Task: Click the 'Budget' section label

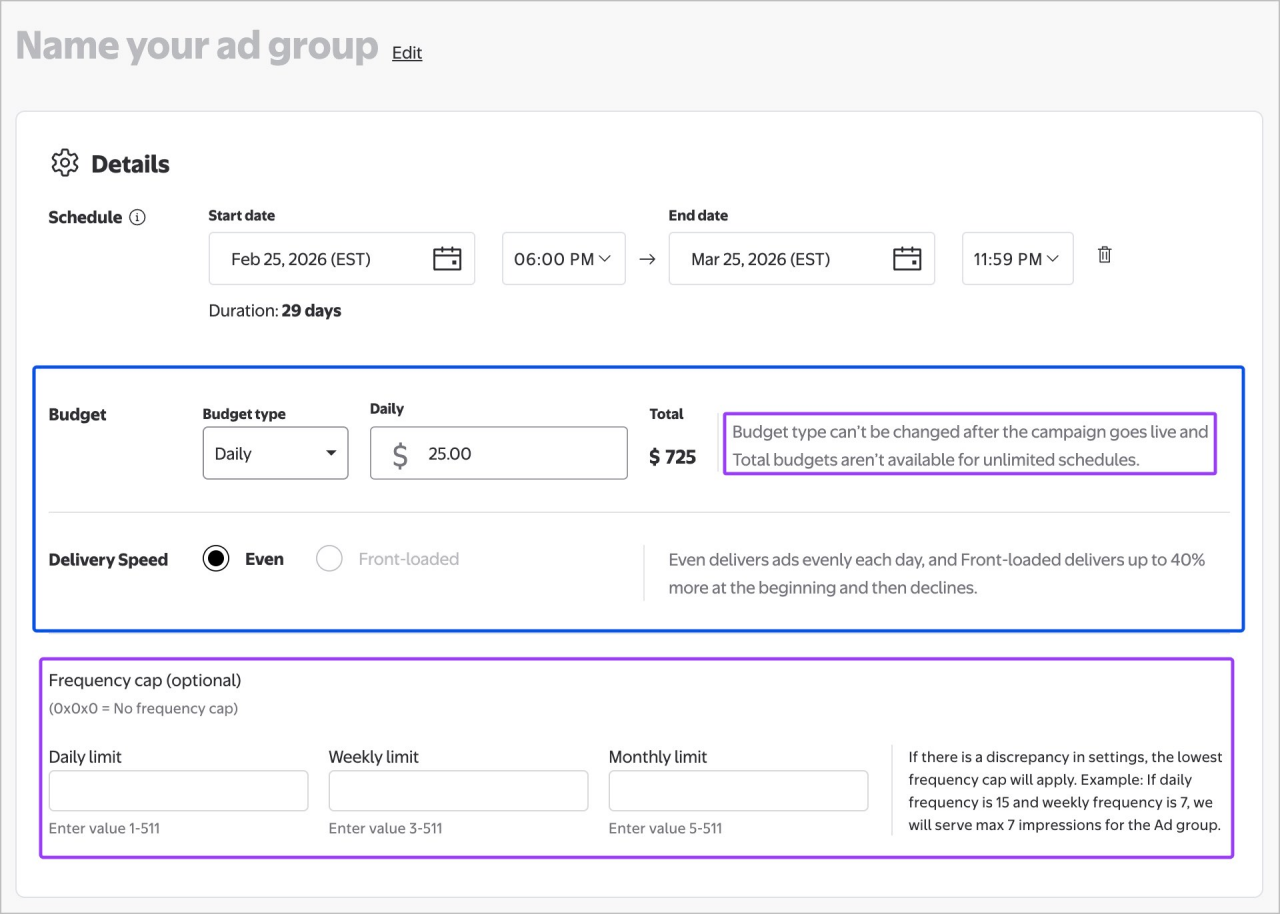Action: [77, 415]
